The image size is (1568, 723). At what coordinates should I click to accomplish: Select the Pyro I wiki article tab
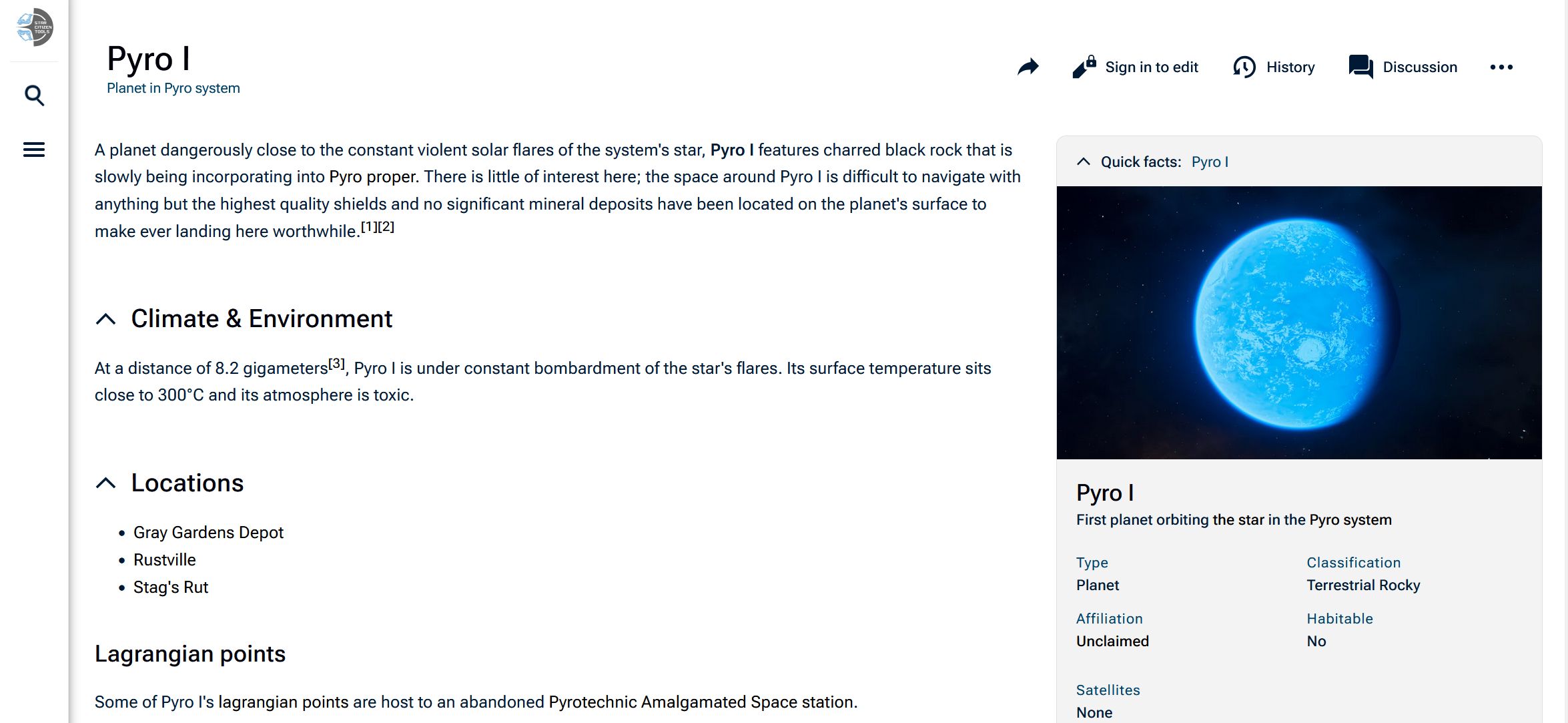(1212, 161)
